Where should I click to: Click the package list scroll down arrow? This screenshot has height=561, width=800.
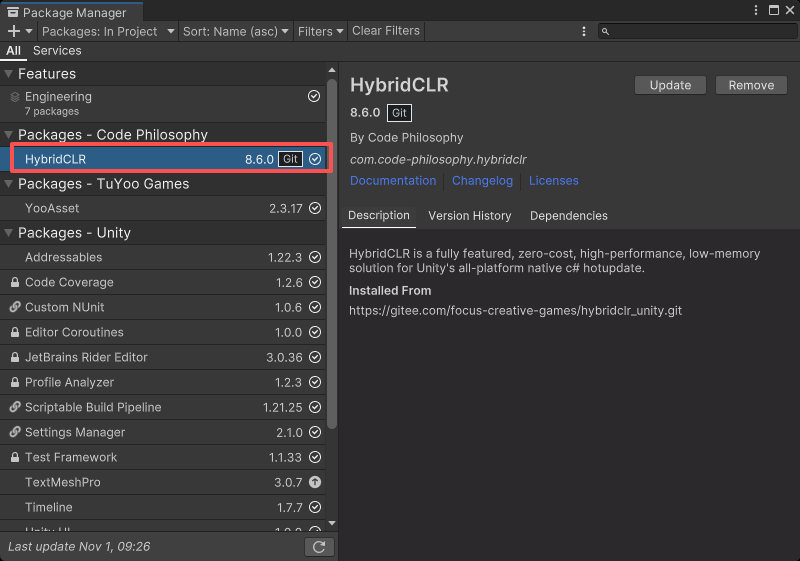[332, 523]
